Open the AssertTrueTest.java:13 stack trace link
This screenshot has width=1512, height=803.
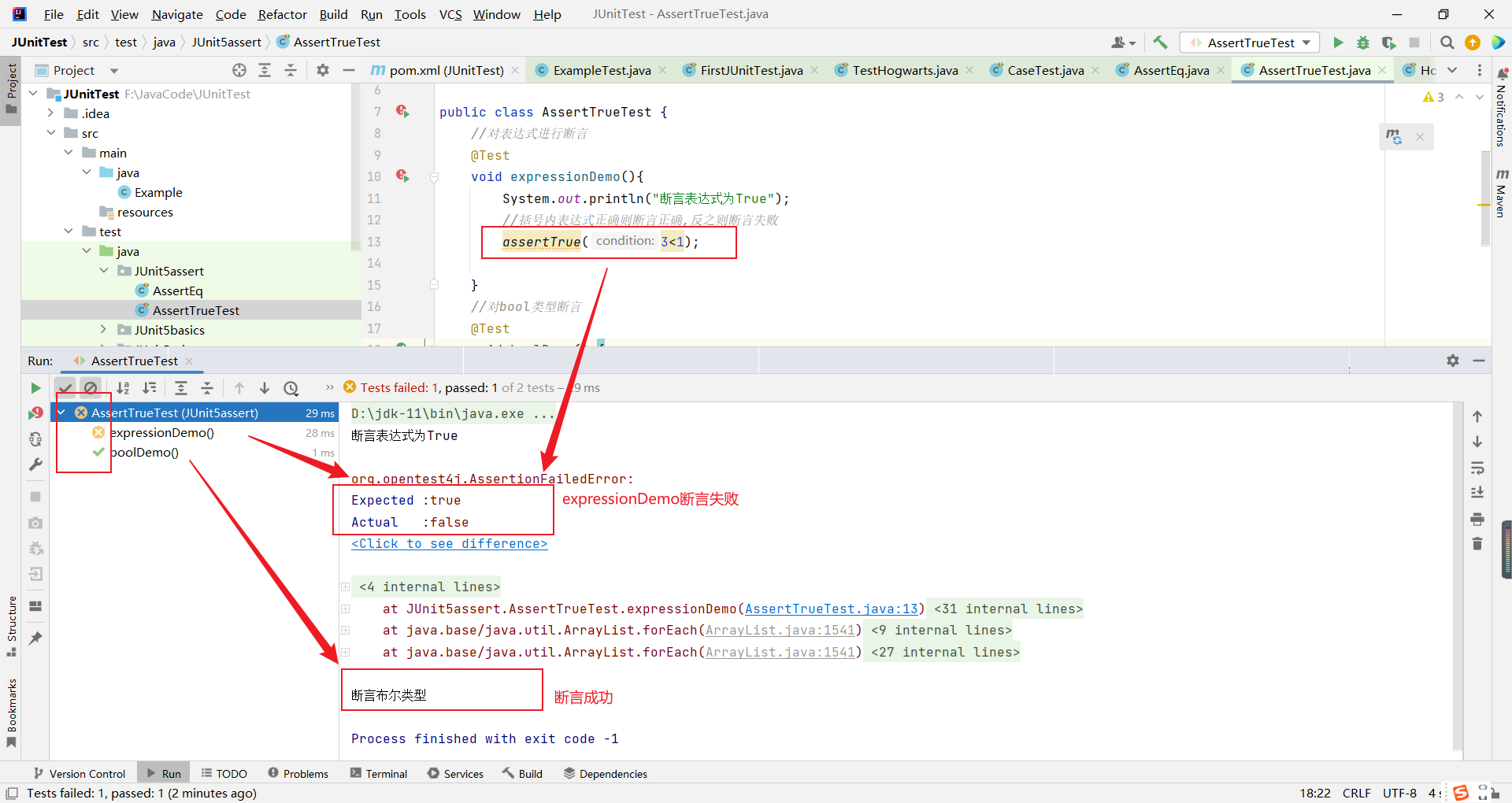832,609
